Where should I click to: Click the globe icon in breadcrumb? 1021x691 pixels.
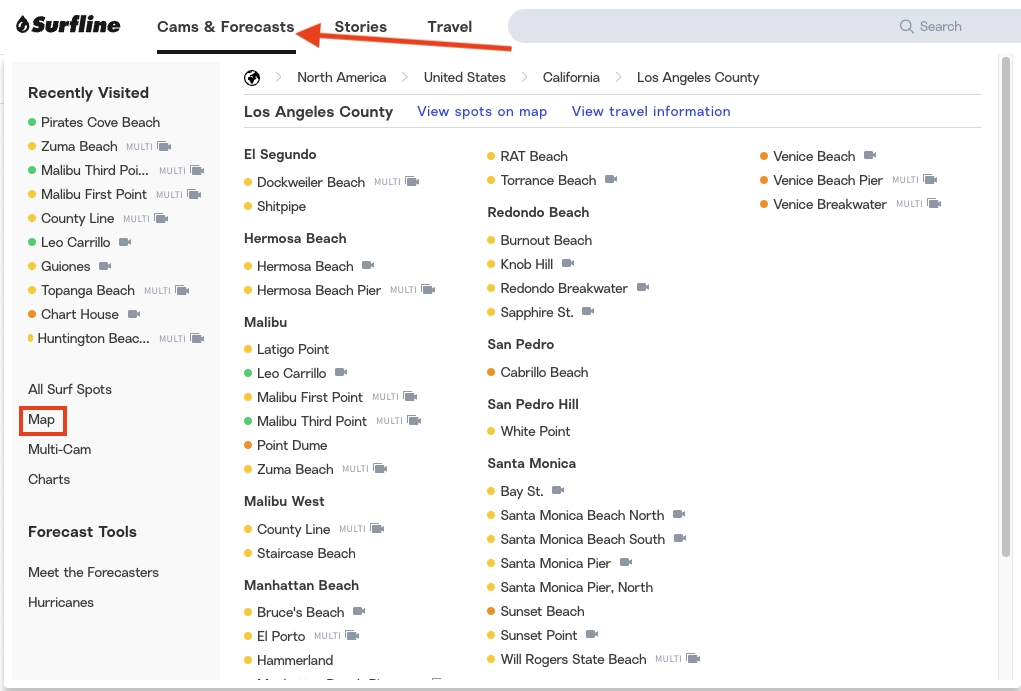252,78
